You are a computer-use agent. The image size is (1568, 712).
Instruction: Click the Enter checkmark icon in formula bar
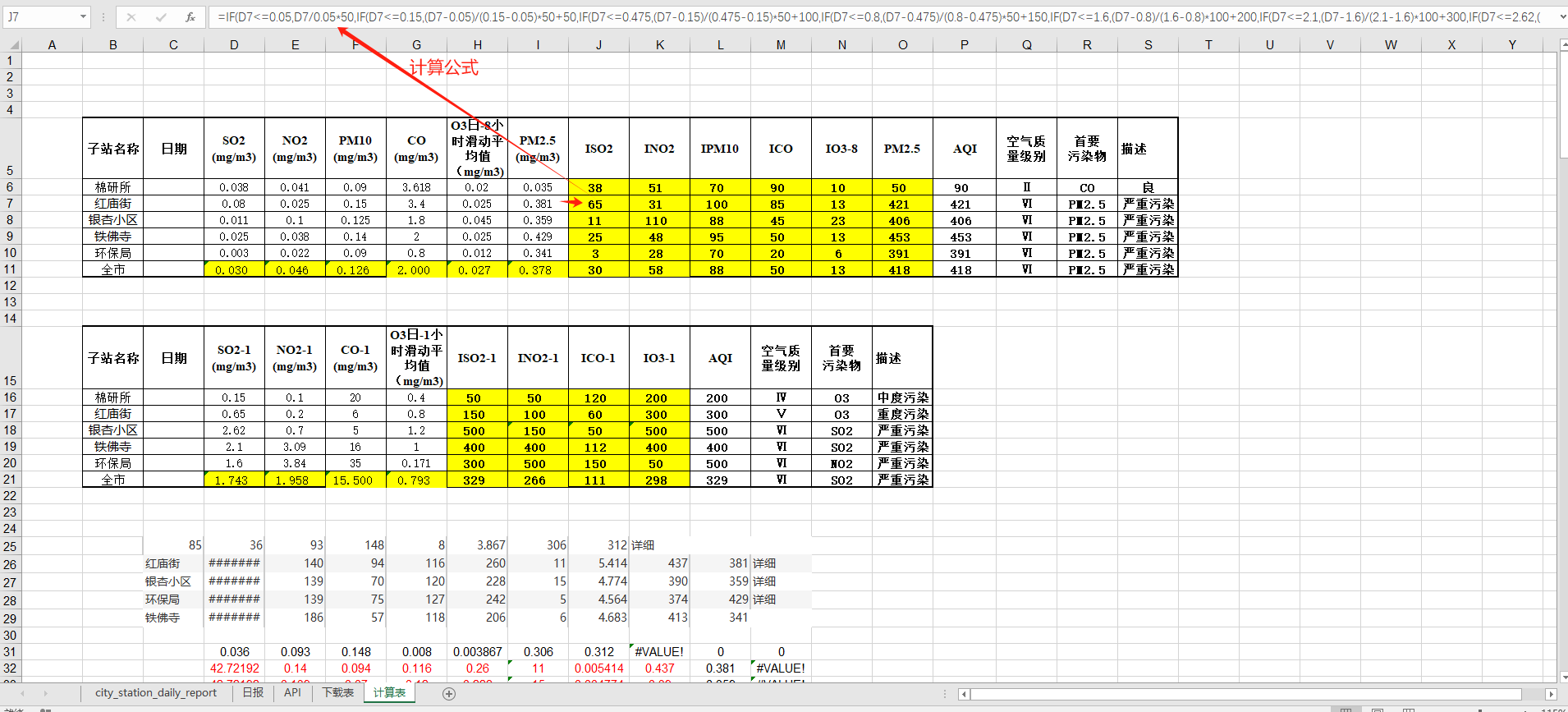tap(161, 16)
